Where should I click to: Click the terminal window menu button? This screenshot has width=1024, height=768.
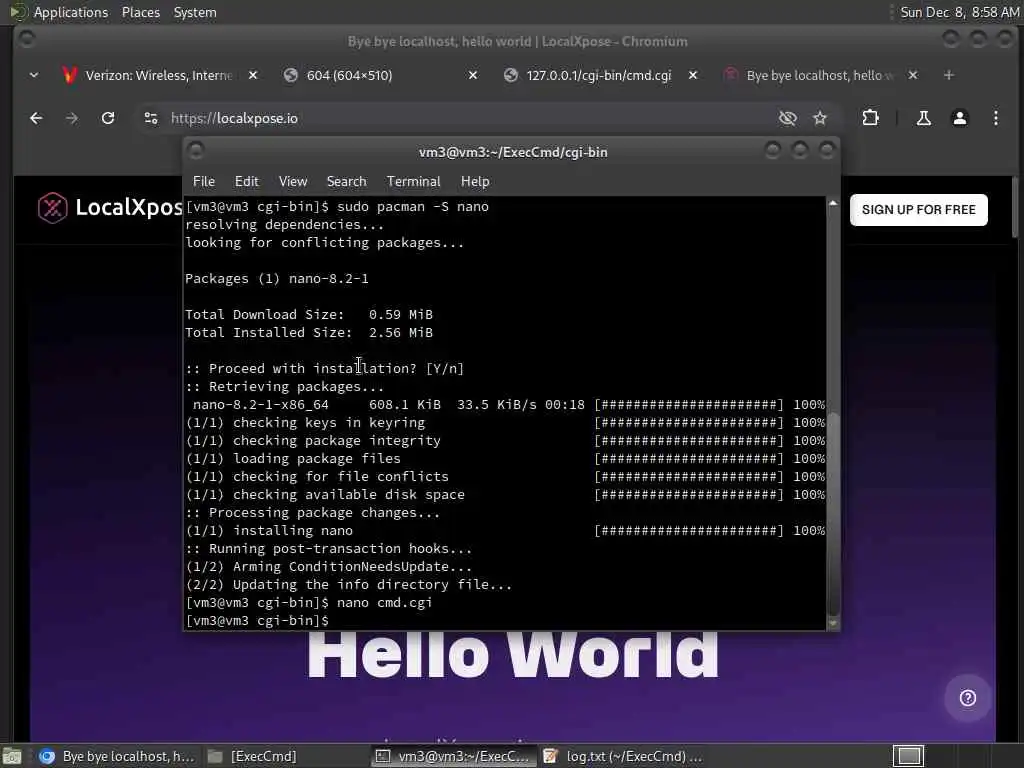196,152
